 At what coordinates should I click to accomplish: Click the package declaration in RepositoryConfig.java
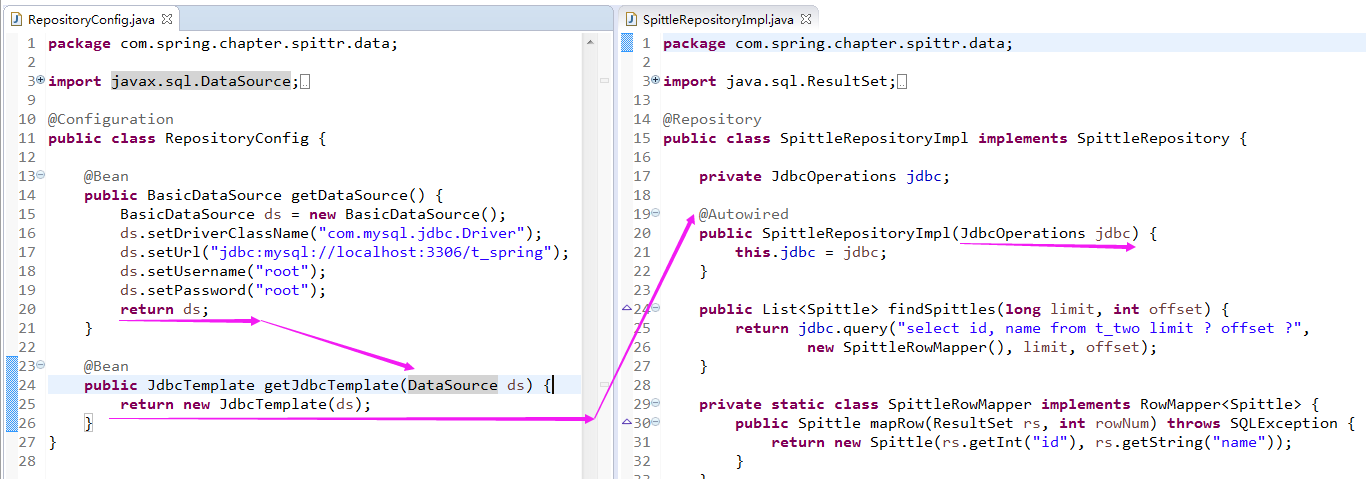point(223,43)
